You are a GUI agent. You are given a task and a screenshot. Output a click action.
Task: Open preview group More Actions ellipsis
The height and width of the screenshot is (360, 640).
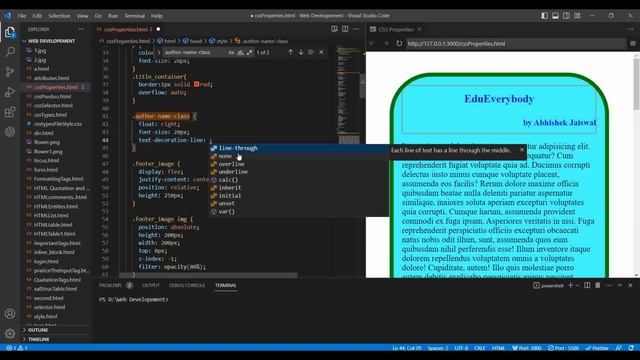pyautogui.click(x=631, y=29)
